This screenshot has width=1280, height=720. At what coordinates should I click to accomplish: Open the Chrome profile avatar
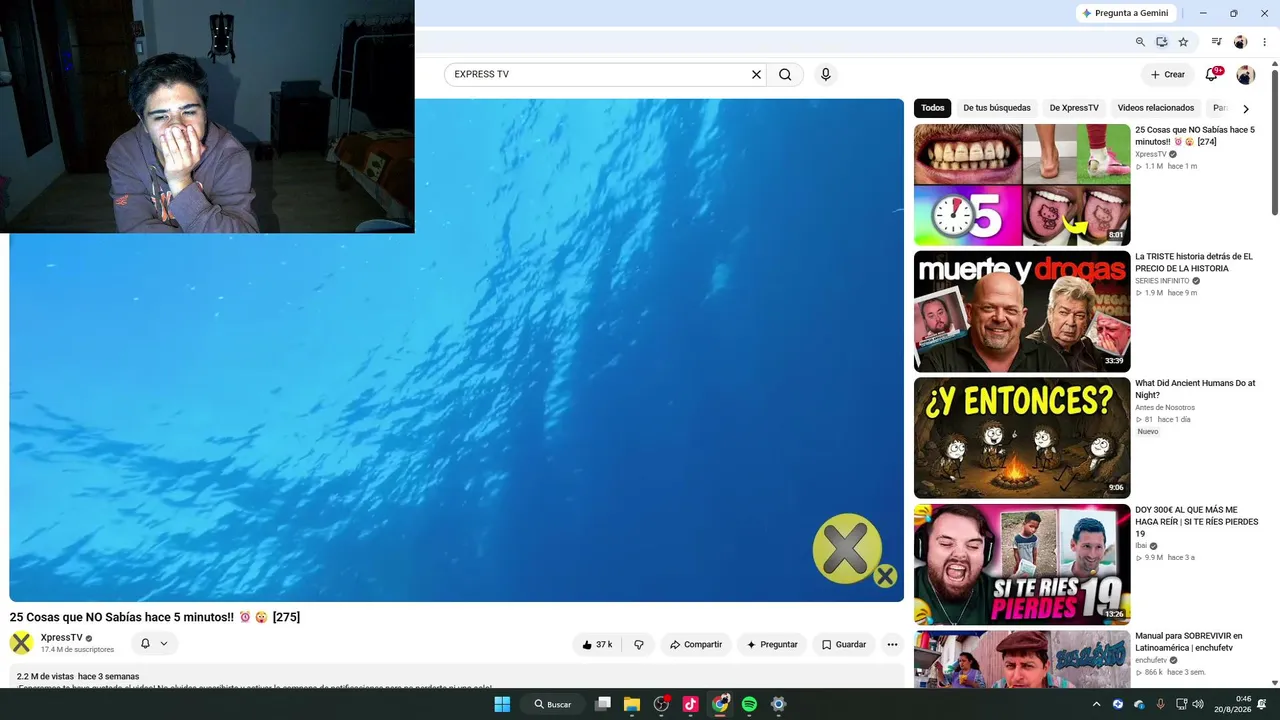[x=1241, y=42]
